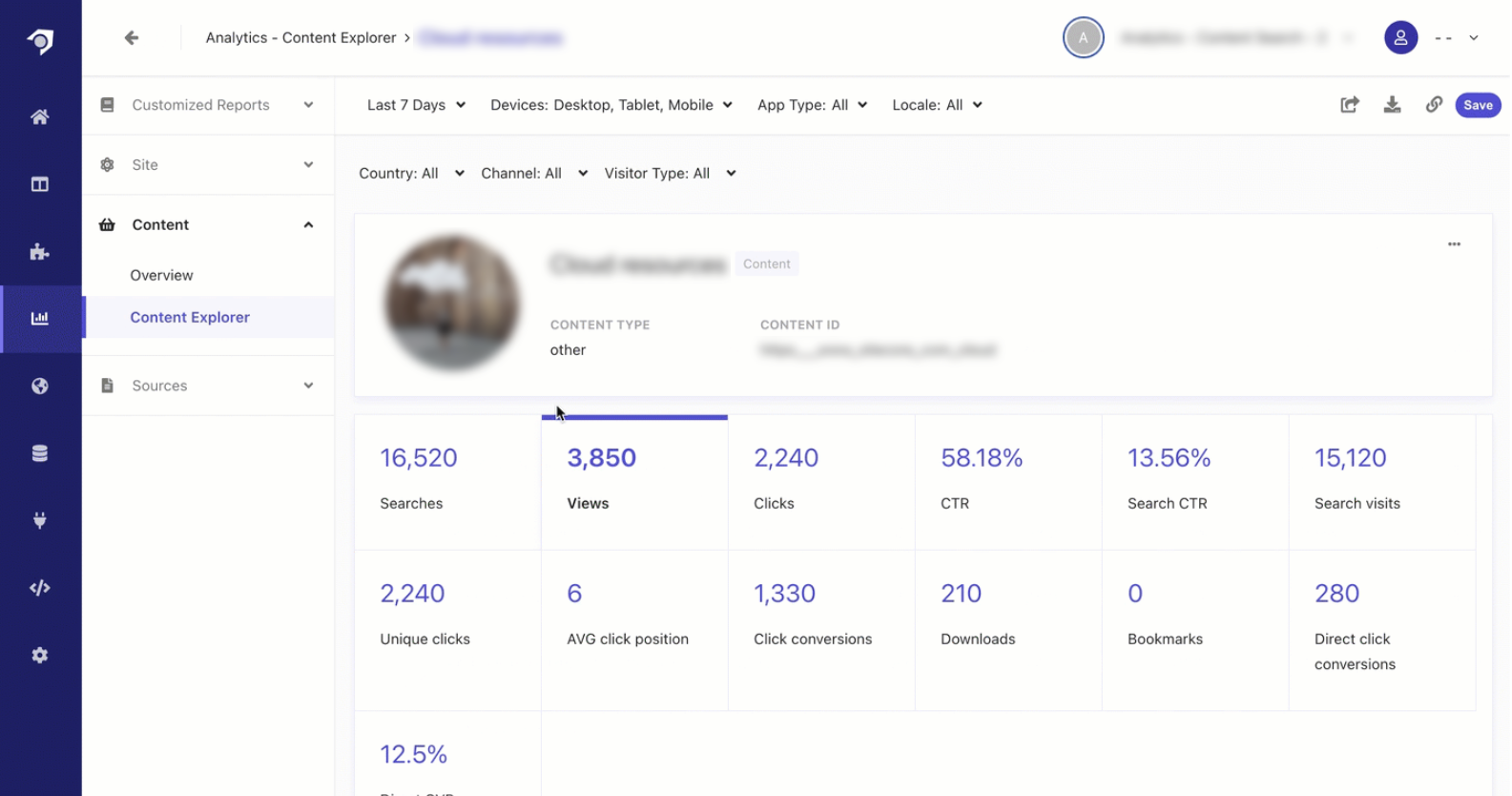
Task: Select the CTR metric tile
Action: coord(1008,482)
